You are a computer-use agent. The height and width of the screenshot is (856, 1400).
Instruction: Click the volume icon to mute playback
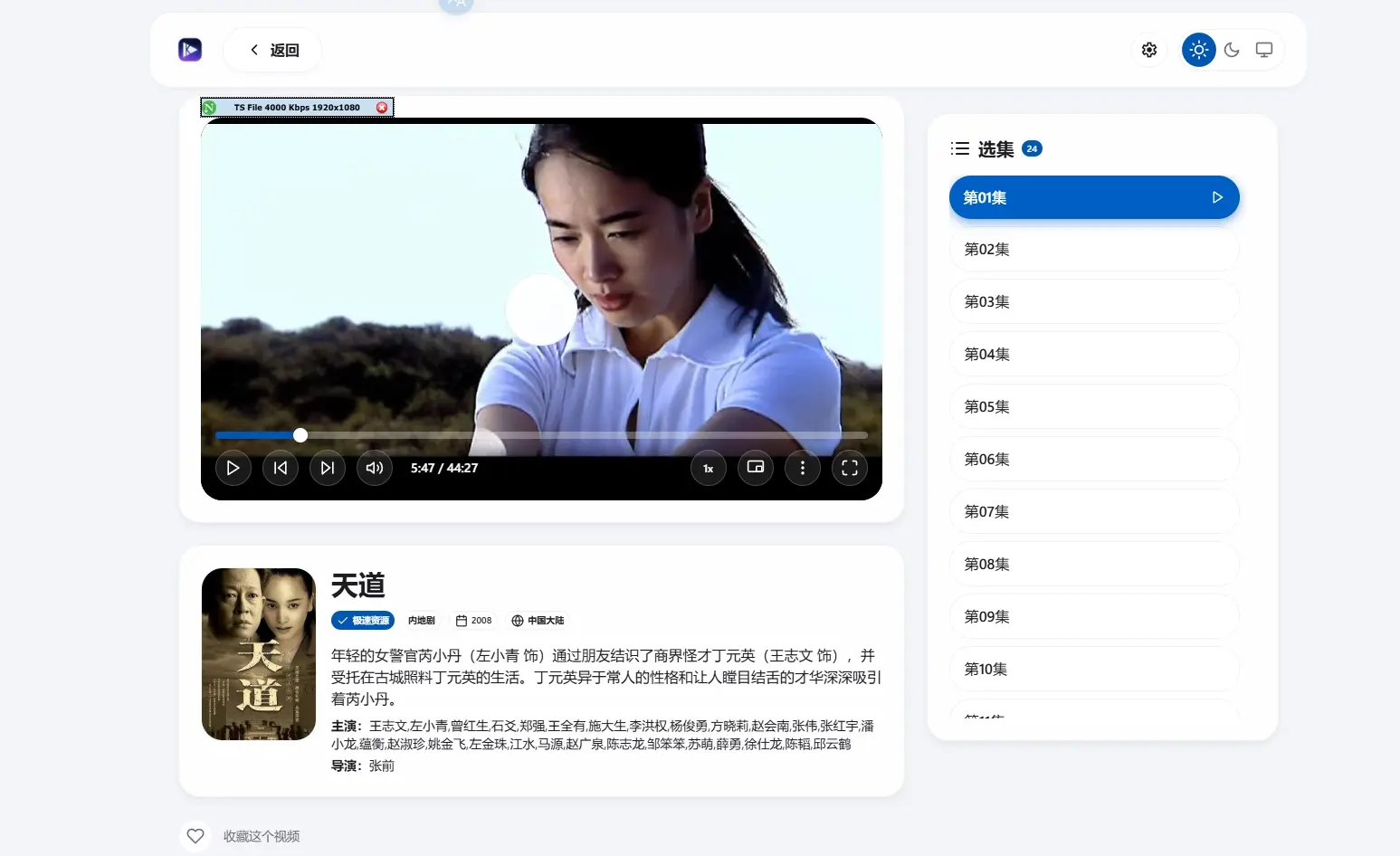click(x=374, y=468)
